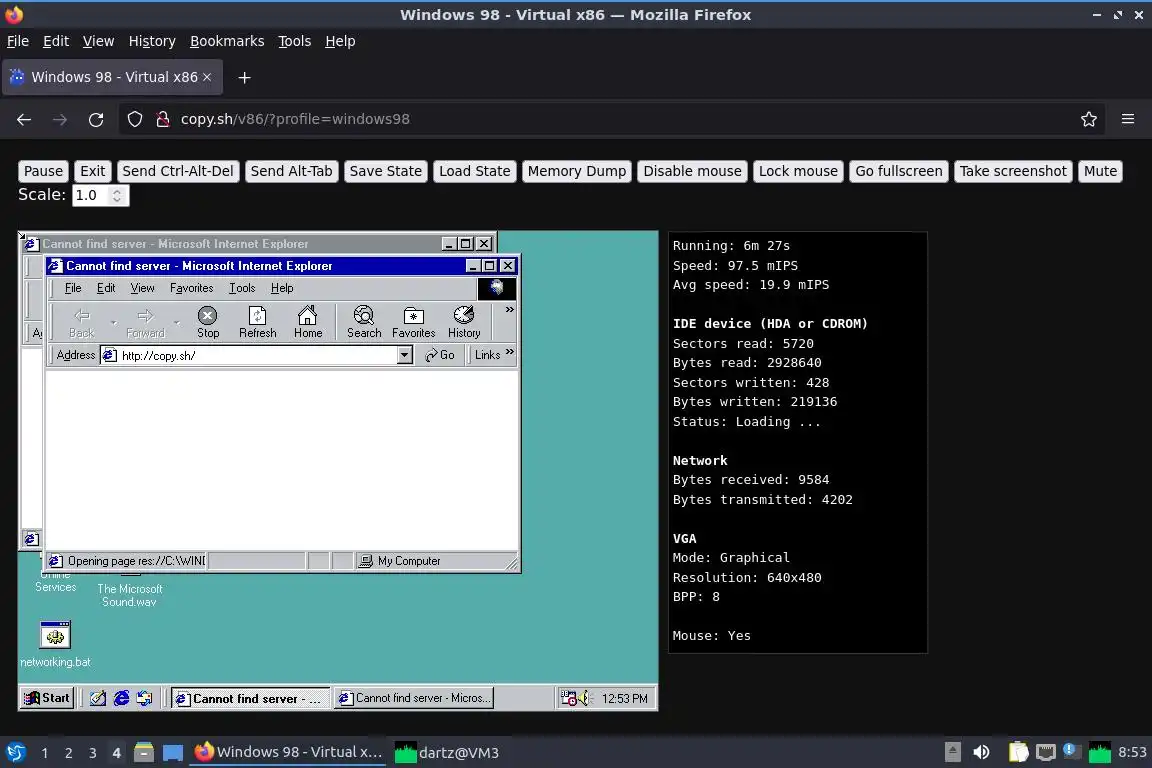This screenshot has width=1152, height=768.
Task: Open a new Firefox tab
Action: click(245, 77)
